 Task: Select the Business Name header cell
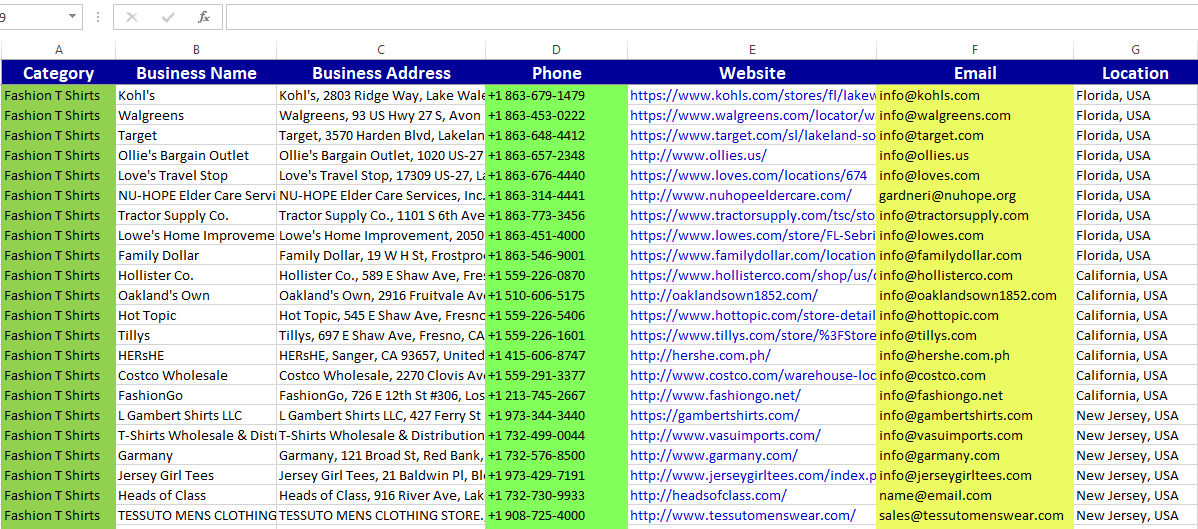pos(196,73)
